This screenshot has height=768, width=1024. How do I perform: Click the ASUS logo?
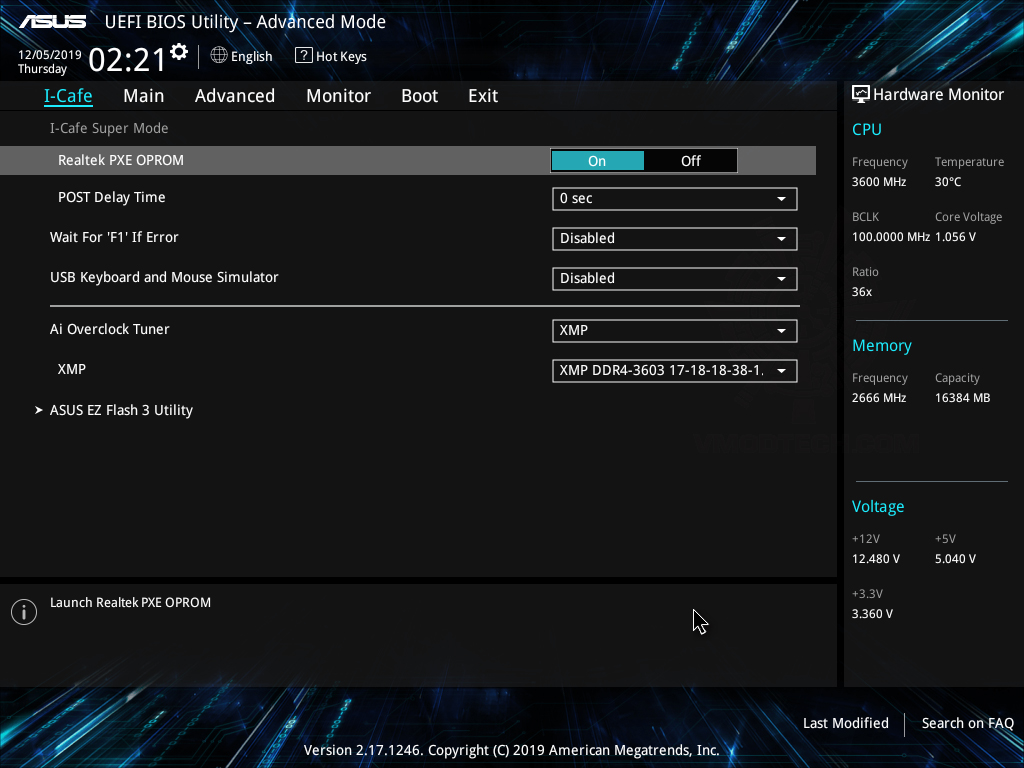pyautogui.click(x=52, y=19)
